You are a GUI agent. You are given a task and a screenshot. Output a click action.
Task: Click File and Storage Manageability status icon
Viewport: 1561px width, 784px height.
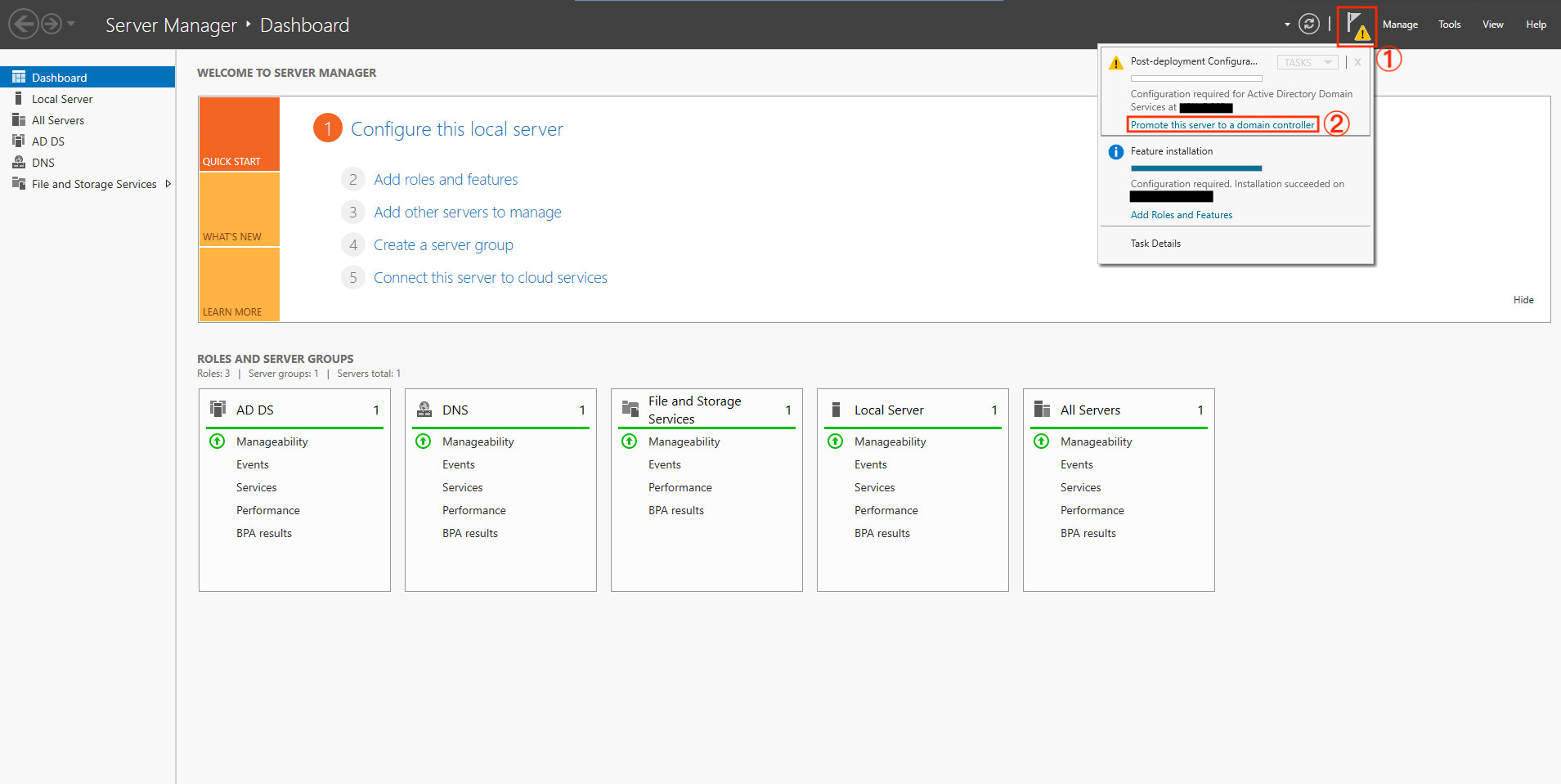629,441
